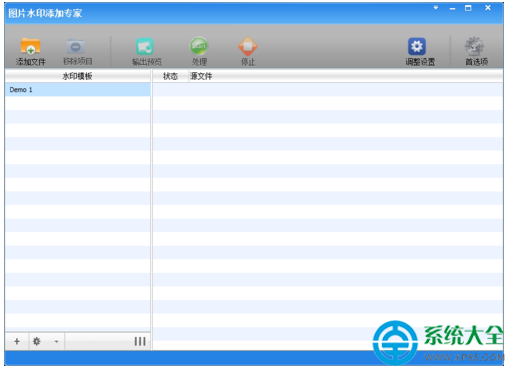This screenshot has height=368, width=507.
Task: Close the 图片水印添加专家 window
Action: tap(488, 8)
